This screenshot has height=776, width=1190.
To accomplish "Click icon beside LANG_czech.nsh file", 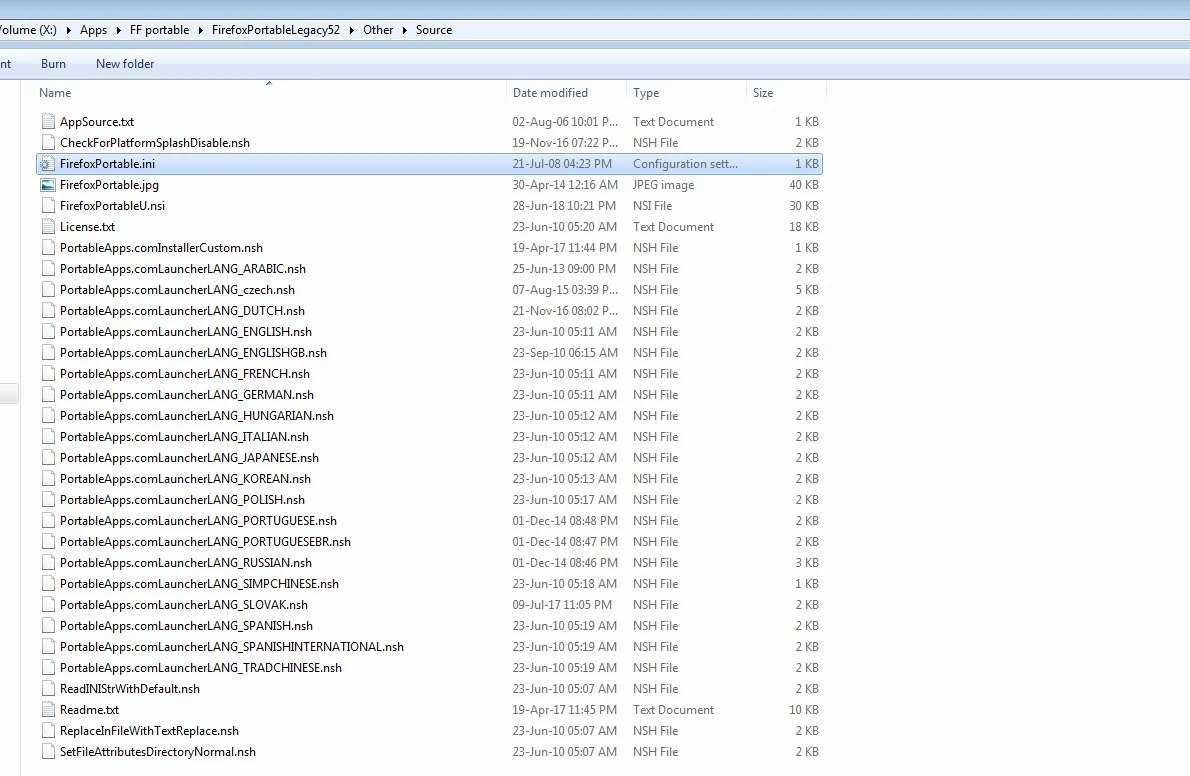I will click(x=48, y=290).
